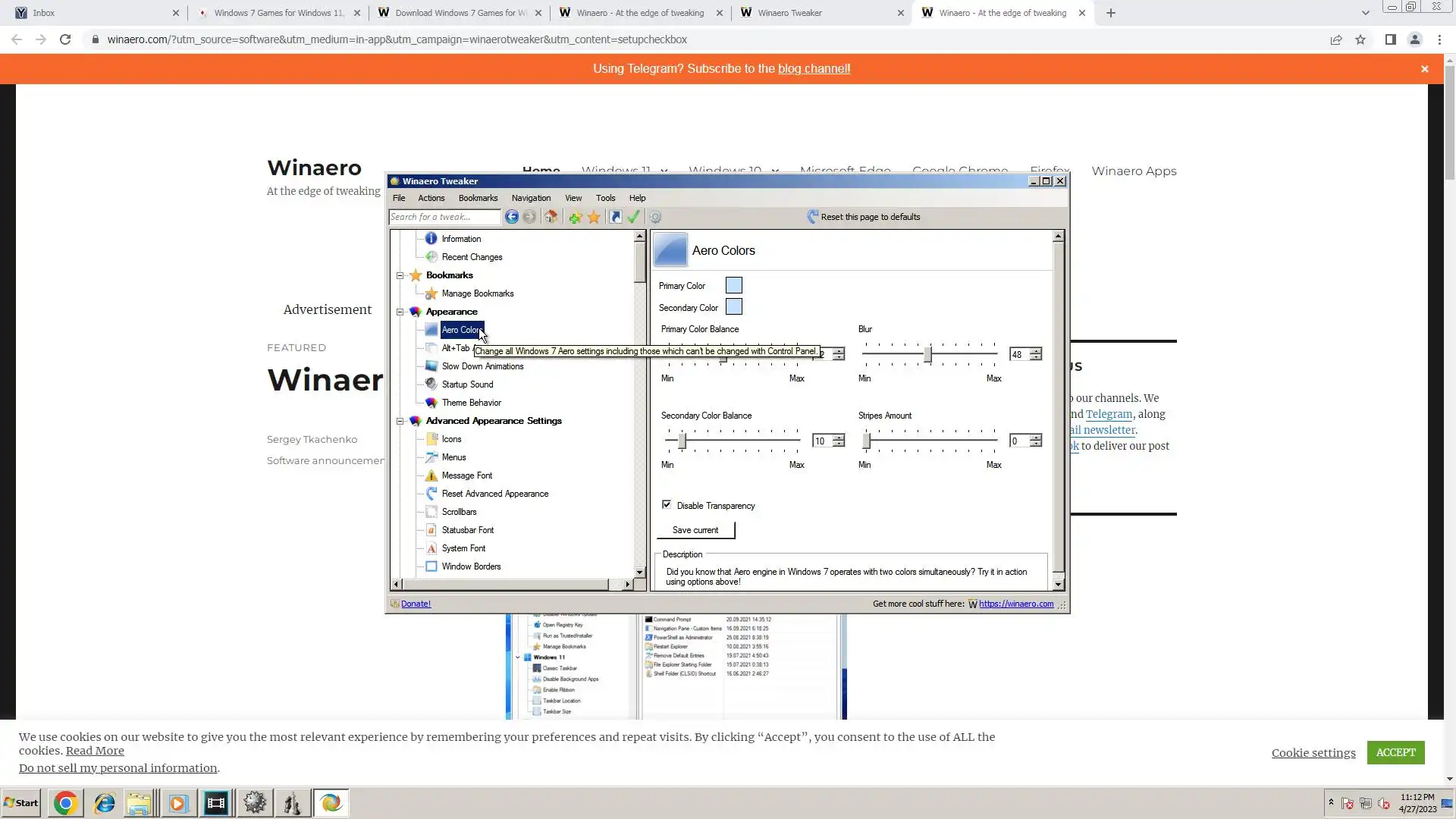Viewport: 1456px width, 819px height.
Task: Collapse Advanced Appearance Settings node
Action: [x=400, y=421]
